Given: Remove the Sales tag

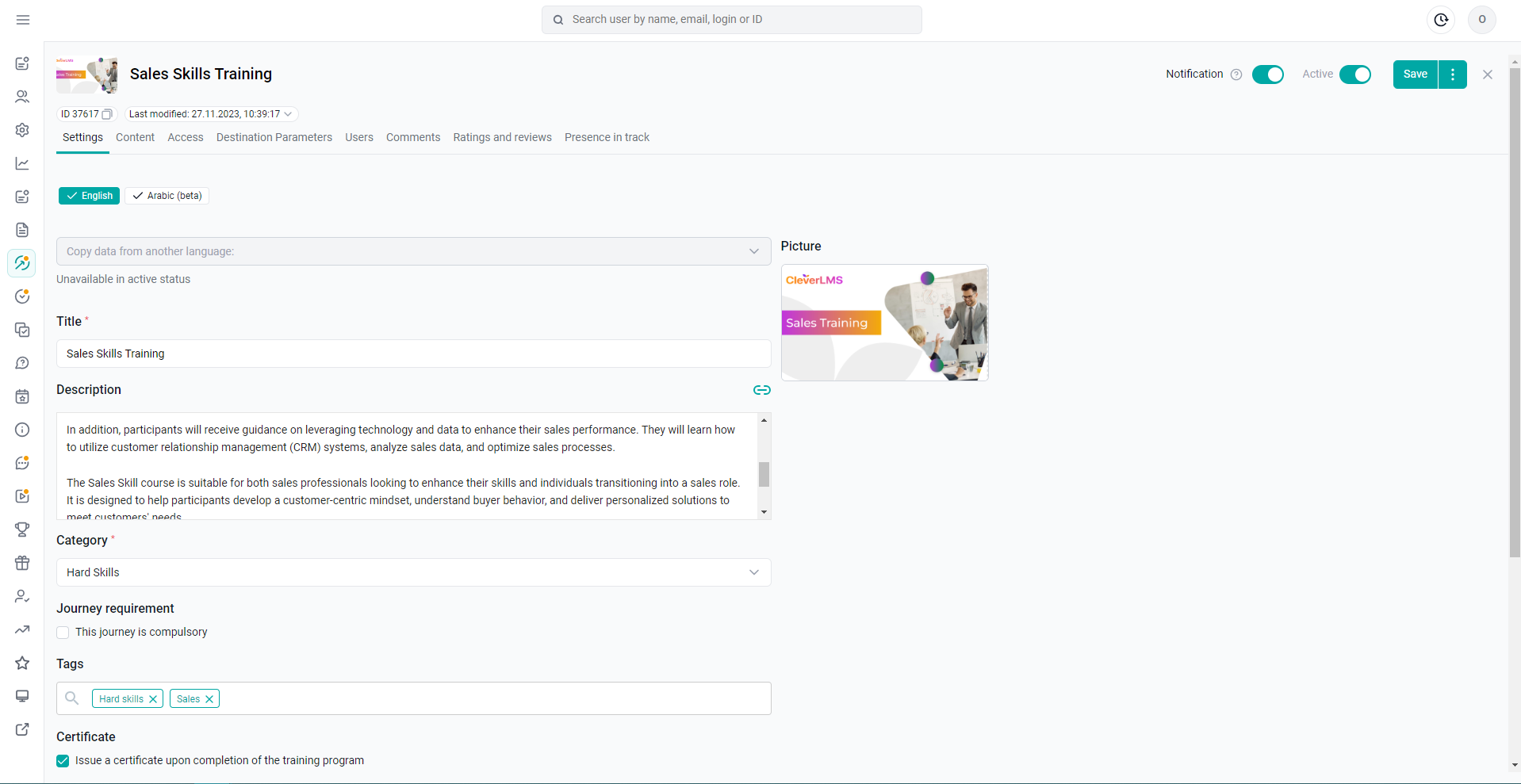Looking at the screenshot, I should (x=209, y=699).
